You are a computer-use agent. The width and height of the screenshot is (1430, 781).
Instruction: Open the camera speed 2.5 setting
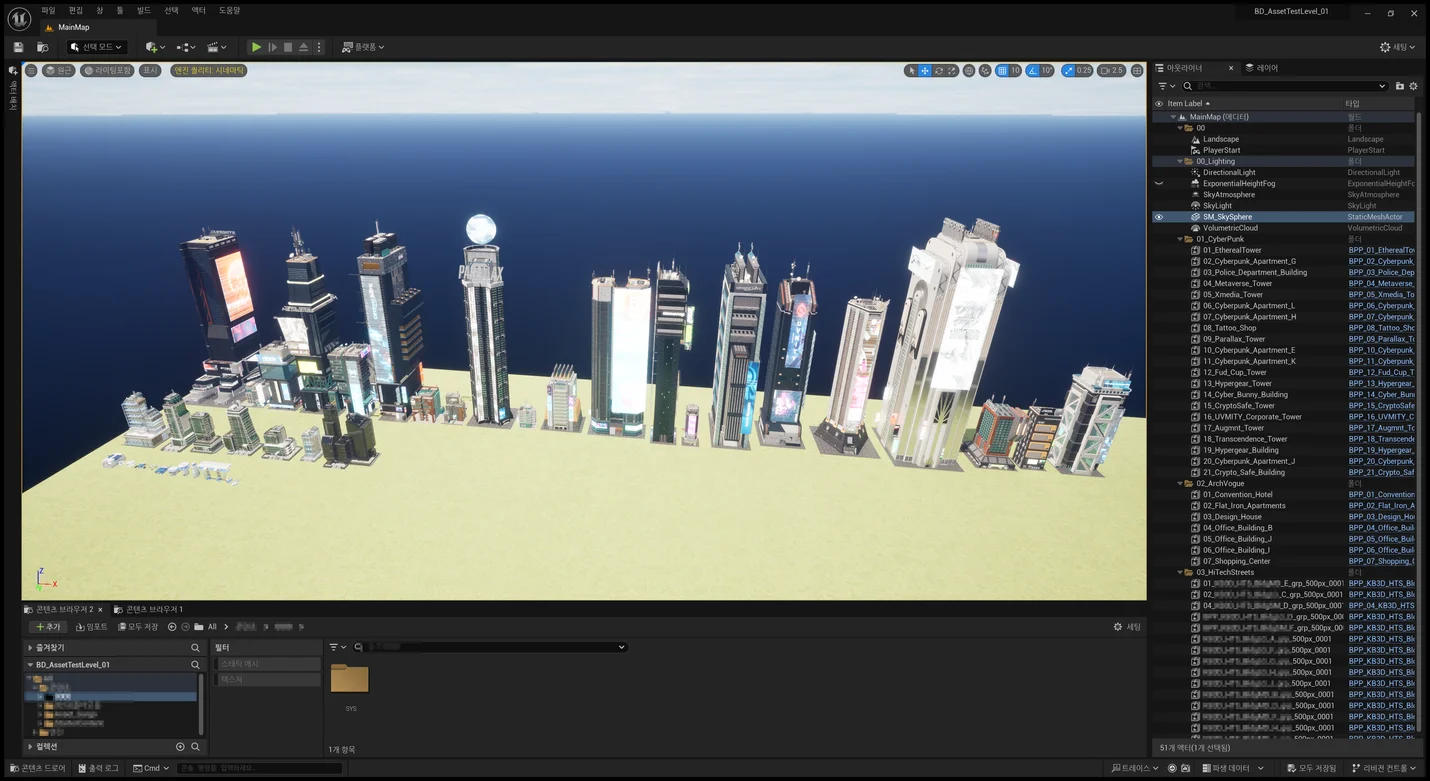click(1111, 71)
